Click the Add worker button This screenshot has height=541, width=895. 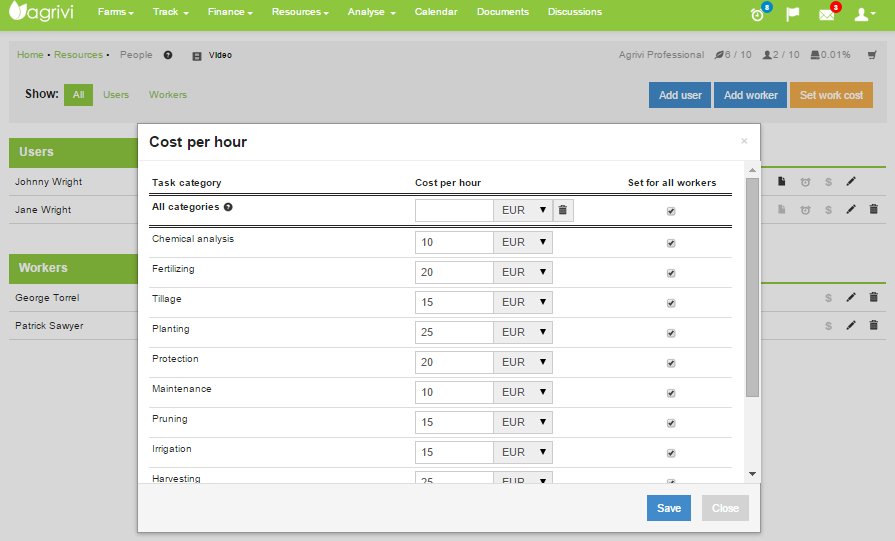tap(750, 95)
